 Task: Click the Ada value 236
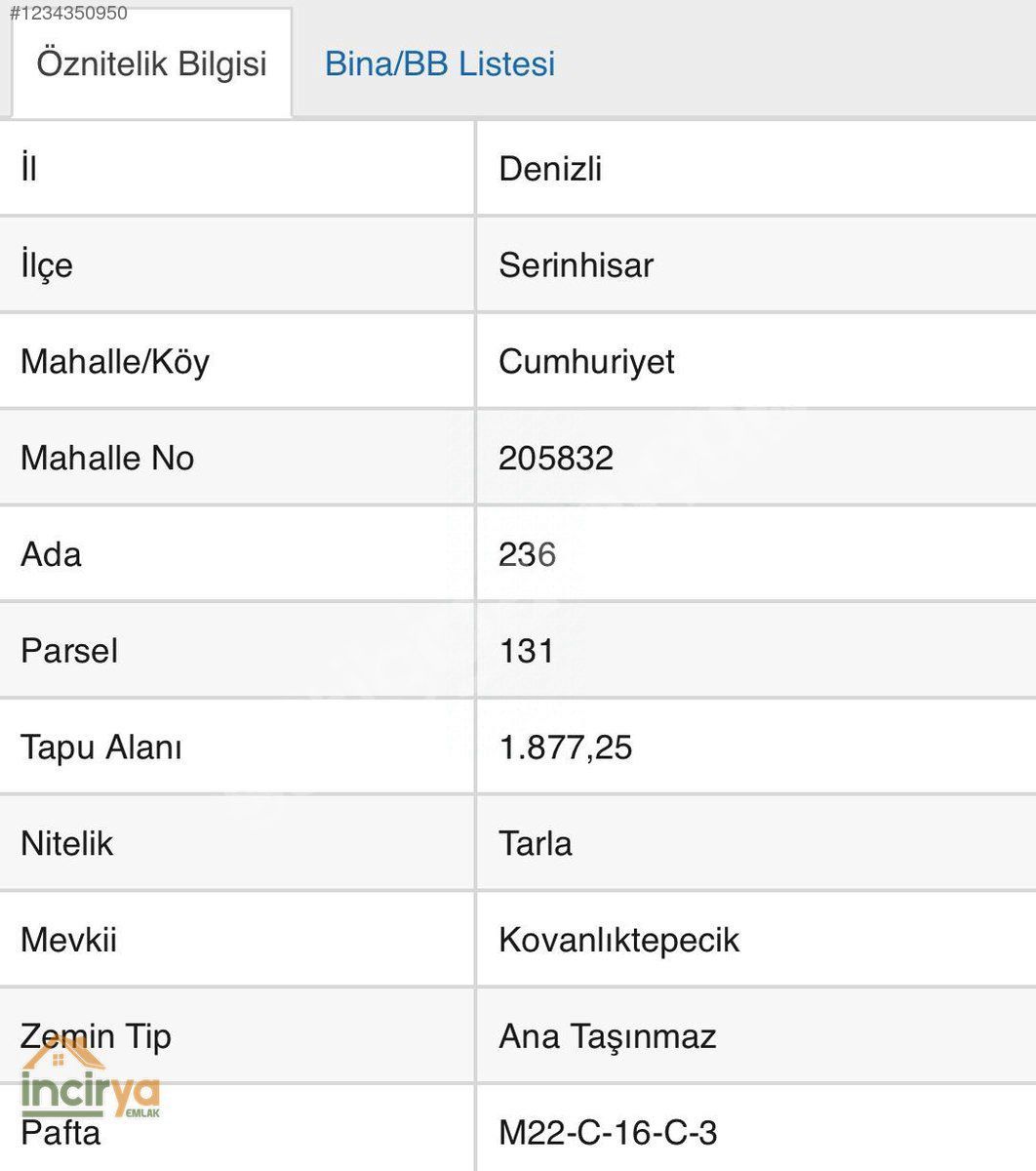tap(527, 555)
